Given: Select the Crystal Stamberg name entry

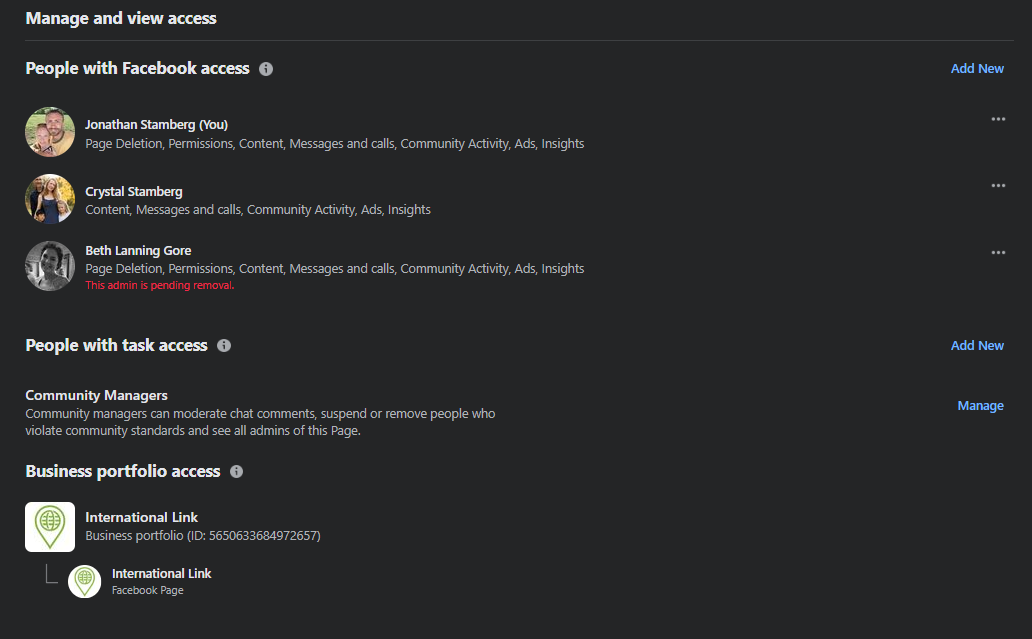Looking at the screenshot, I should click(x=134, y=192).
